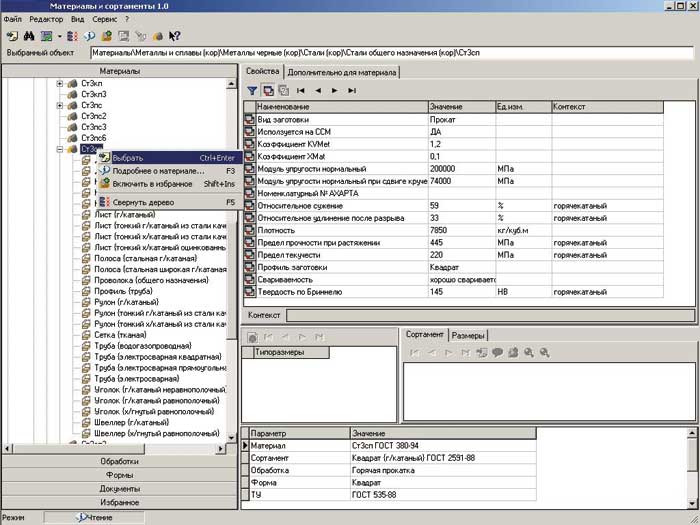Go to last property record
Screen dimensions: 700x525
click(x=352, y=91)
